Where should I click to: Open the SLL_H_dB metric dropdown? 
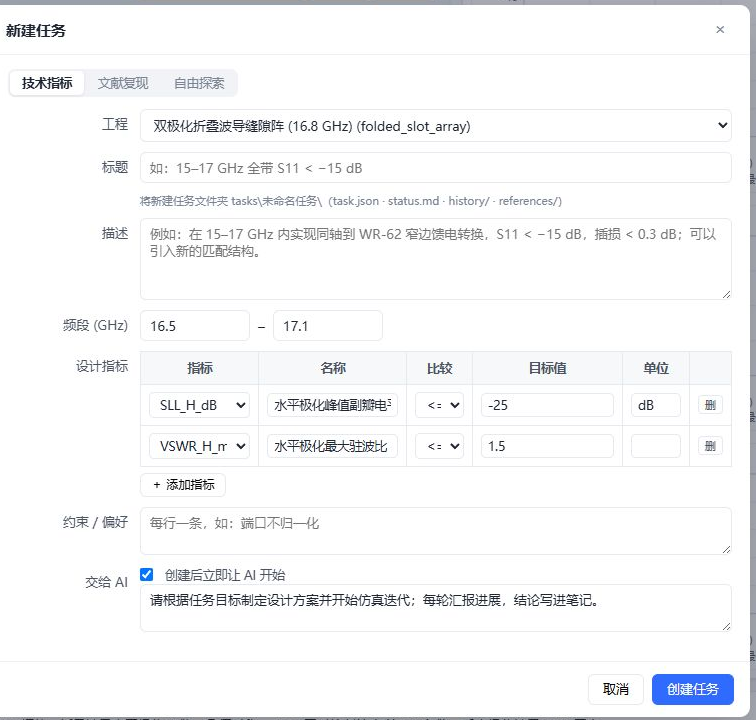click(x=199, y=405)
